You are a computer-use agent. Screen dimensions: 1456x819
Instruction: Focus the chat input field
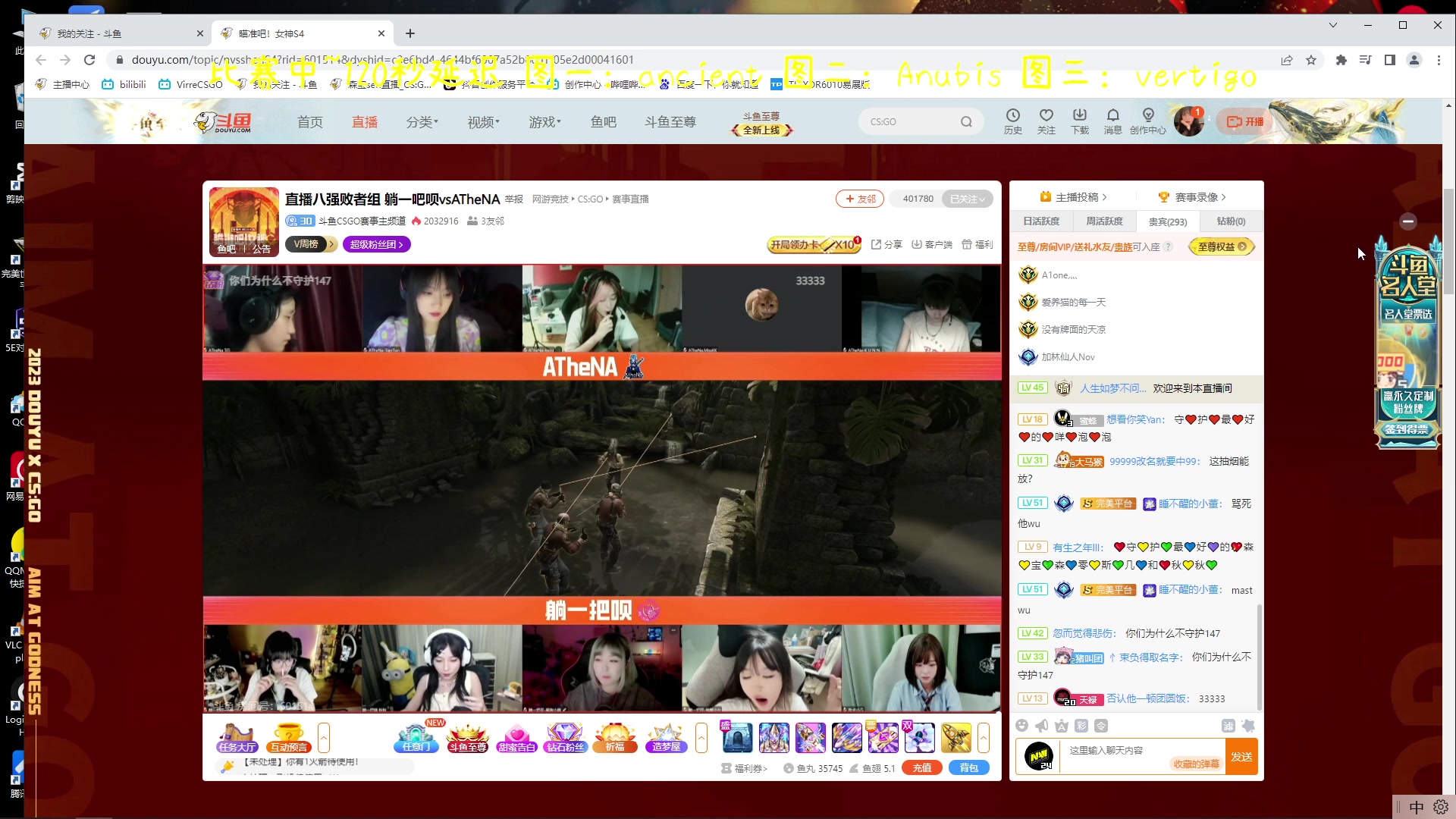point(1141,757)
